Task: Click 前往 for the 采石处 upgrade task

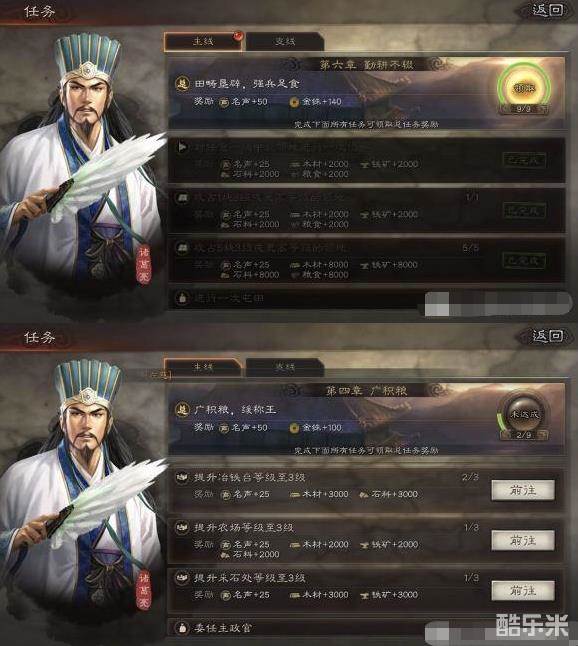Action: pos(523,591)
